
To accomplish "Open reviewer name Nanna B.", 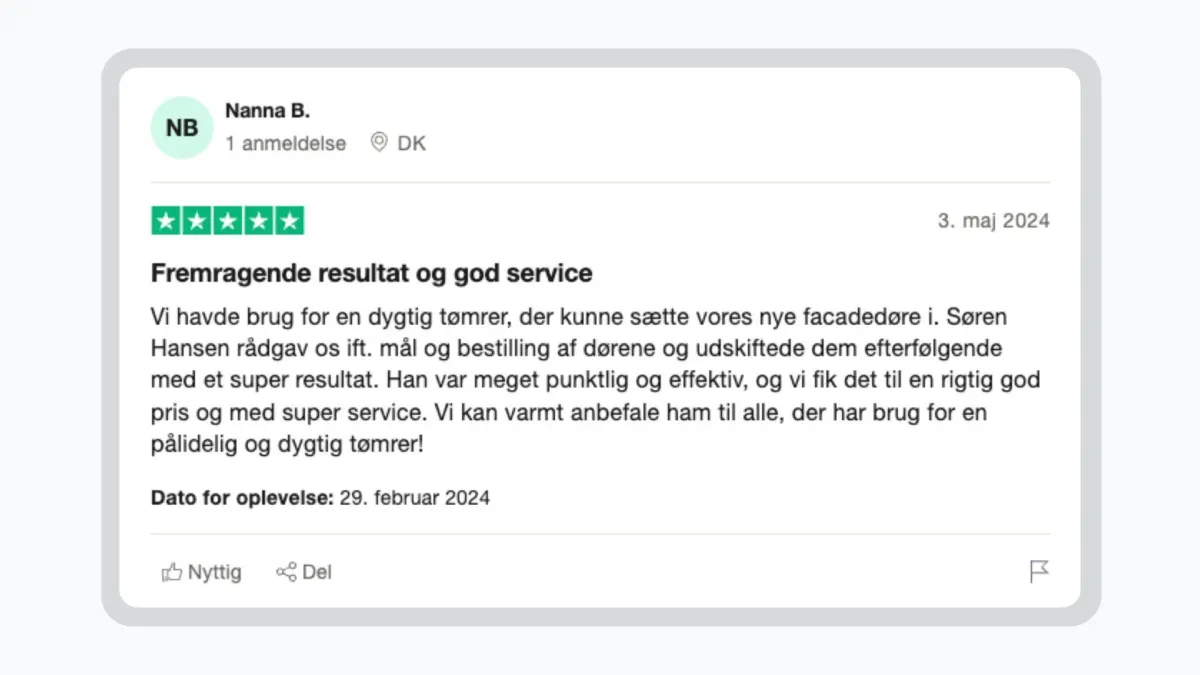I will point(267,110).
